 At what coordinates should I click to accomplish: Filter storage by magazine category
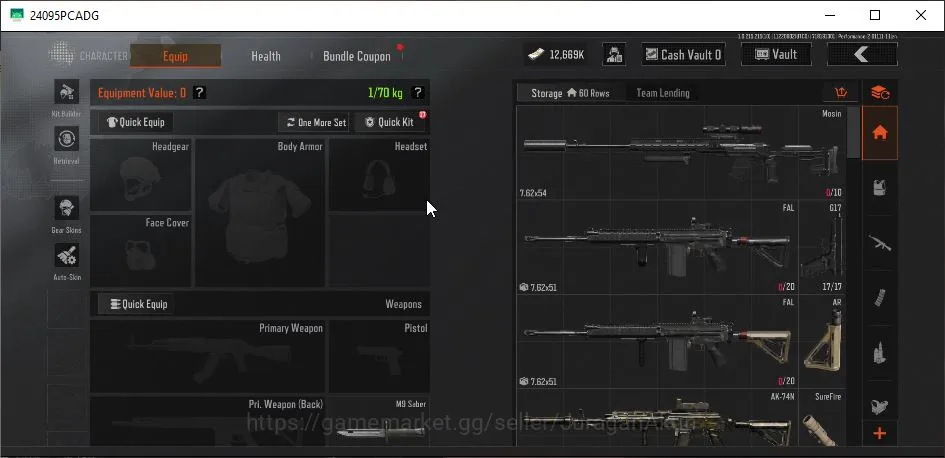click(880, 298)
